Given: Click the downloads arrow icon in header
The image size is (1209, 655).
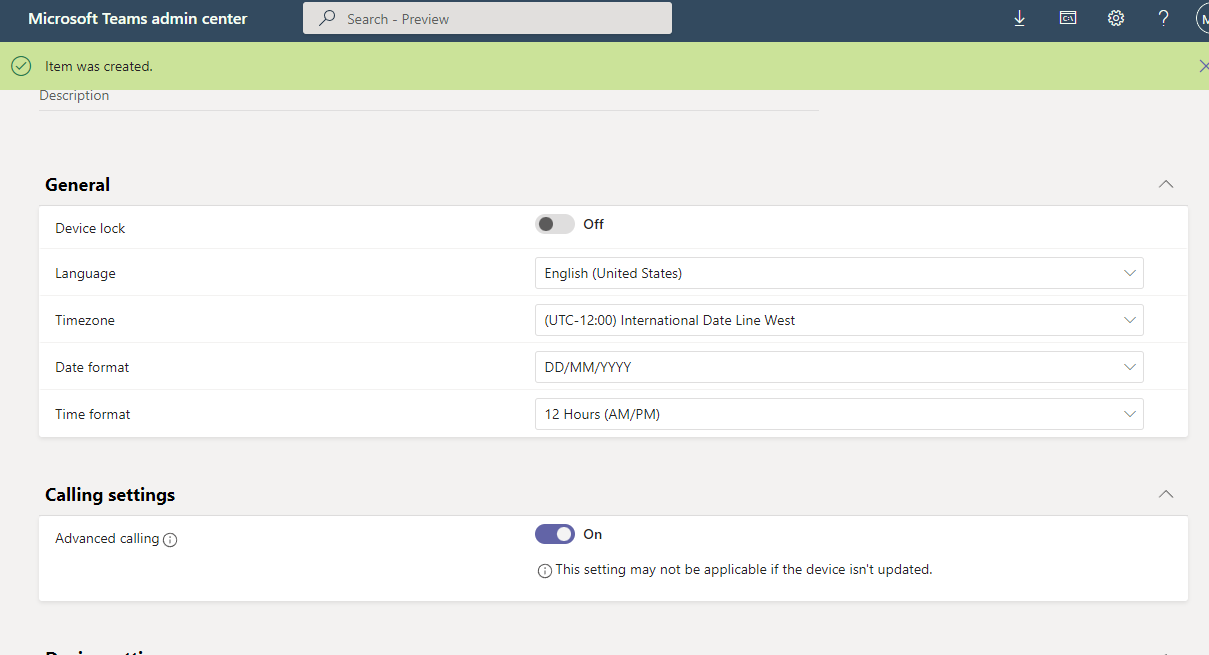Looking at the screenshot, I should point(1020,18).
